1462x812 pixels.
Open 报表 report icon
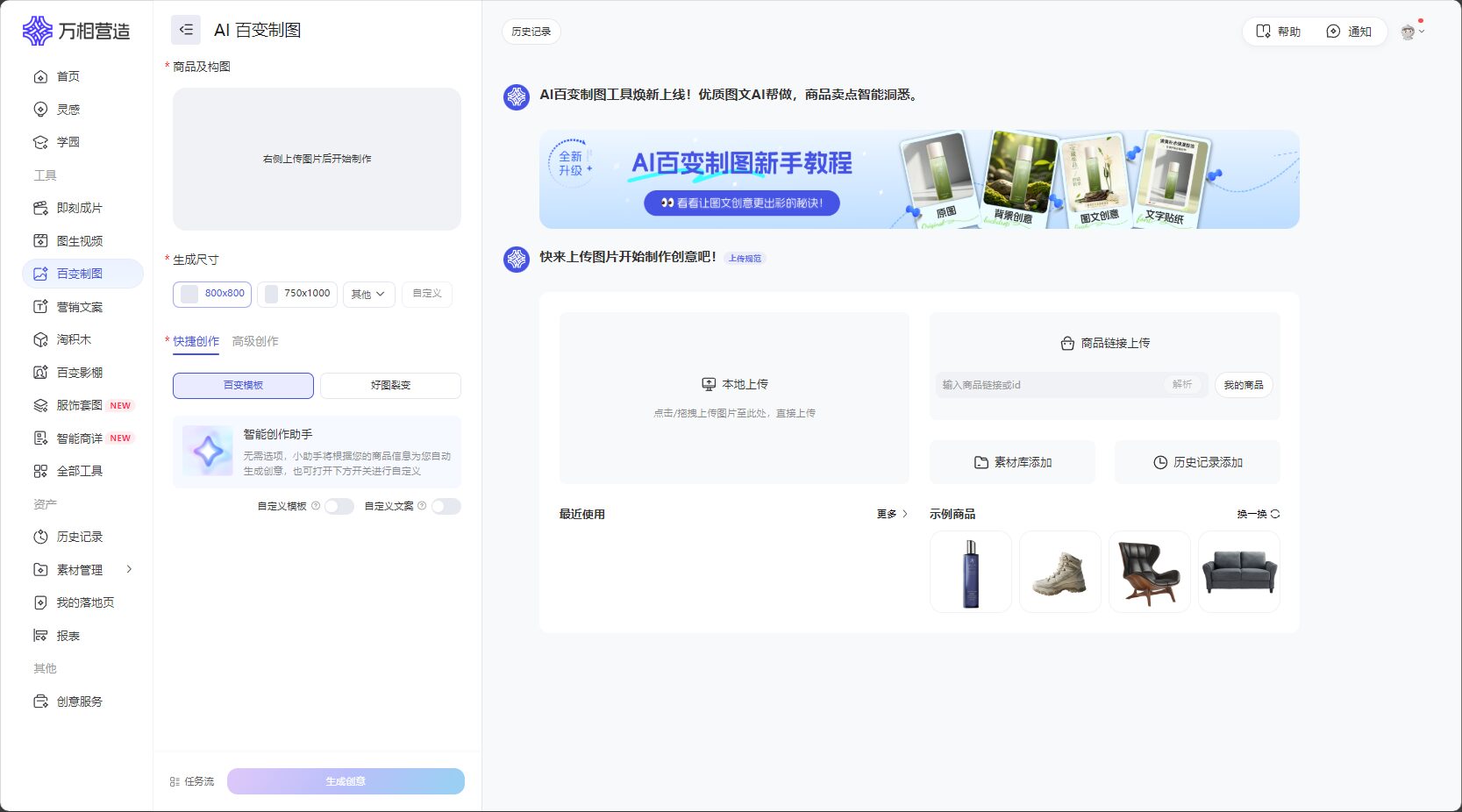(x=40, y=636)
